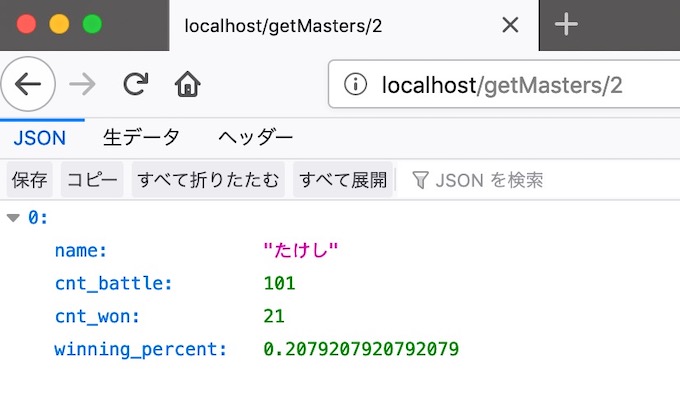Open the home page via house icon

point(187,84)
